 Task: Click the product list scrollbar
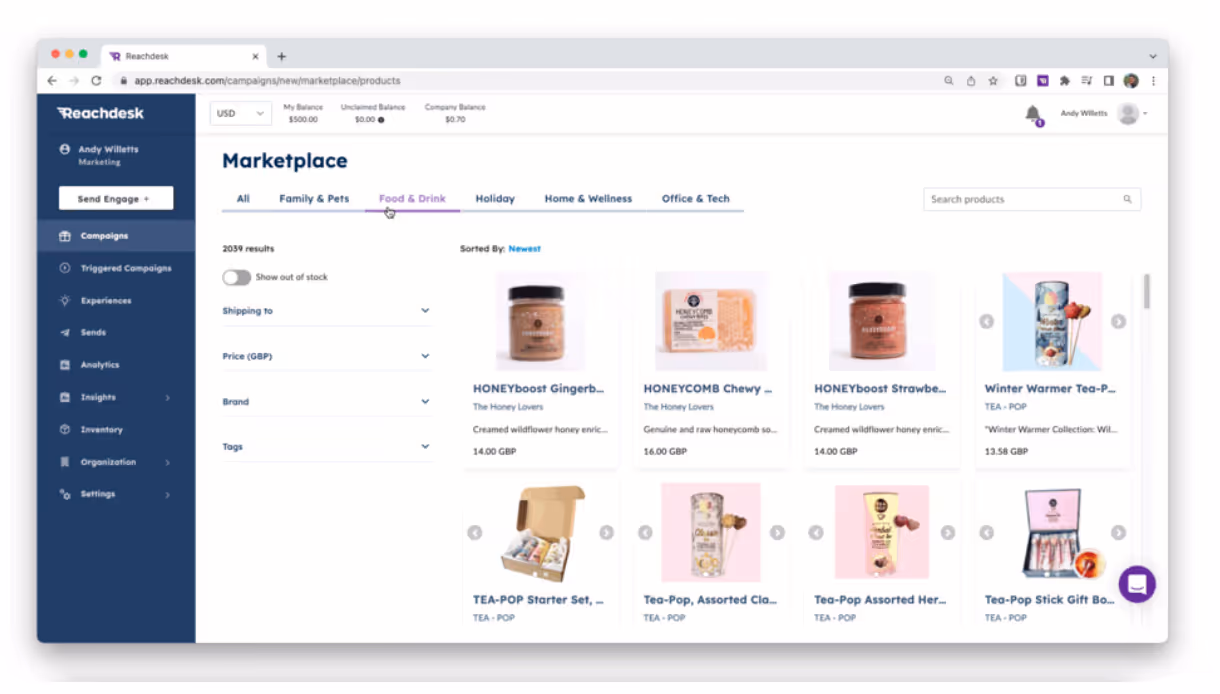coord(1146,292)
